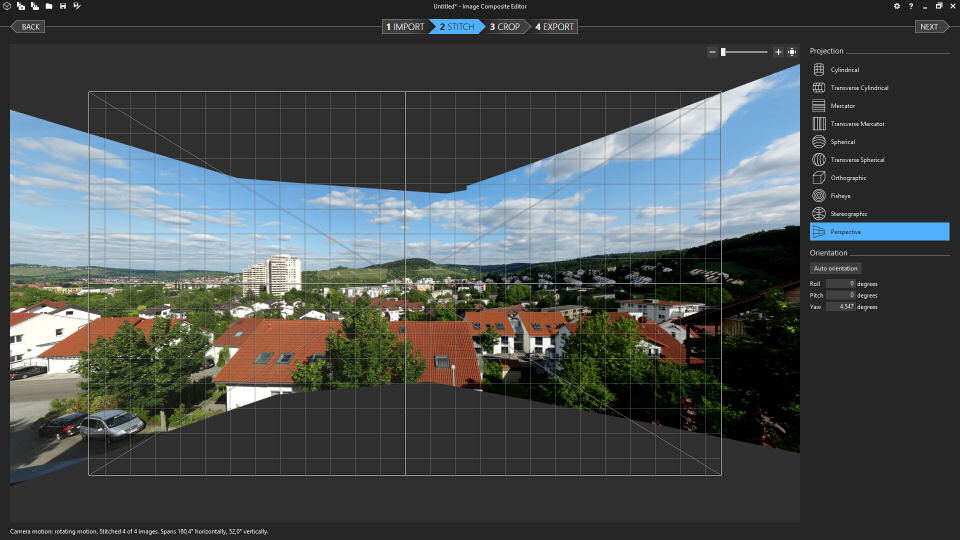
Task: Choose the Stereographic projection
Action: coord(849,214)
